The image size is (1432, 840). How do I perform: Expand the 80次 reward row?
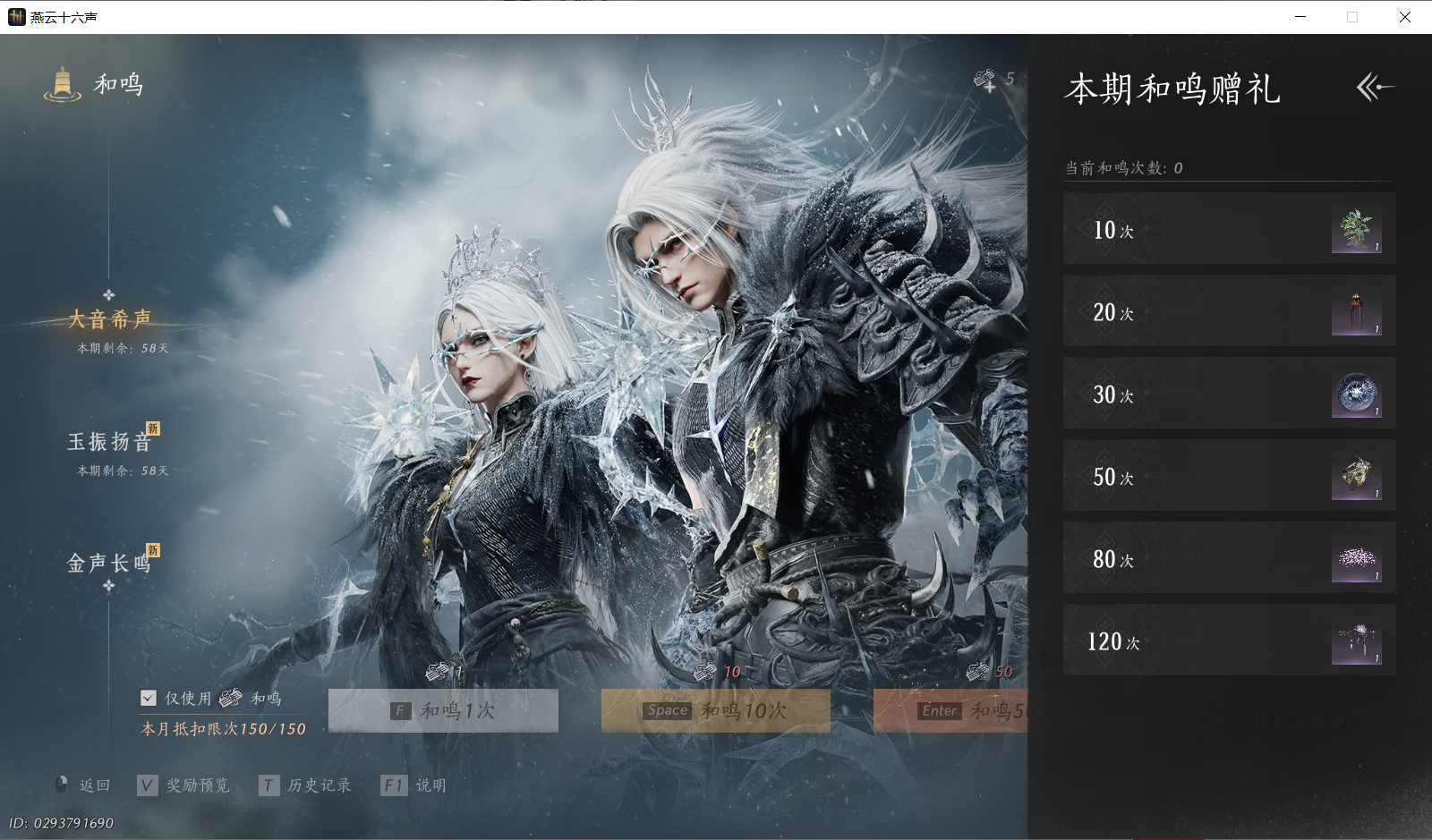pyautogui.click(x=1229, y=558)
